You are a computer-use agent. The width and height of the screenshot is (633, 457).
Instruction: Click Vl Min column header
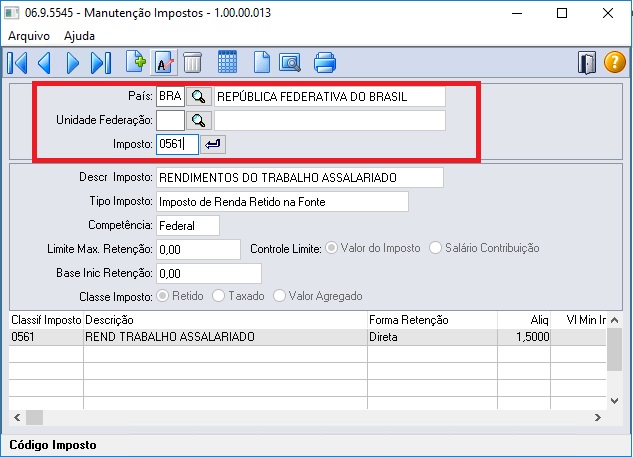579,320
